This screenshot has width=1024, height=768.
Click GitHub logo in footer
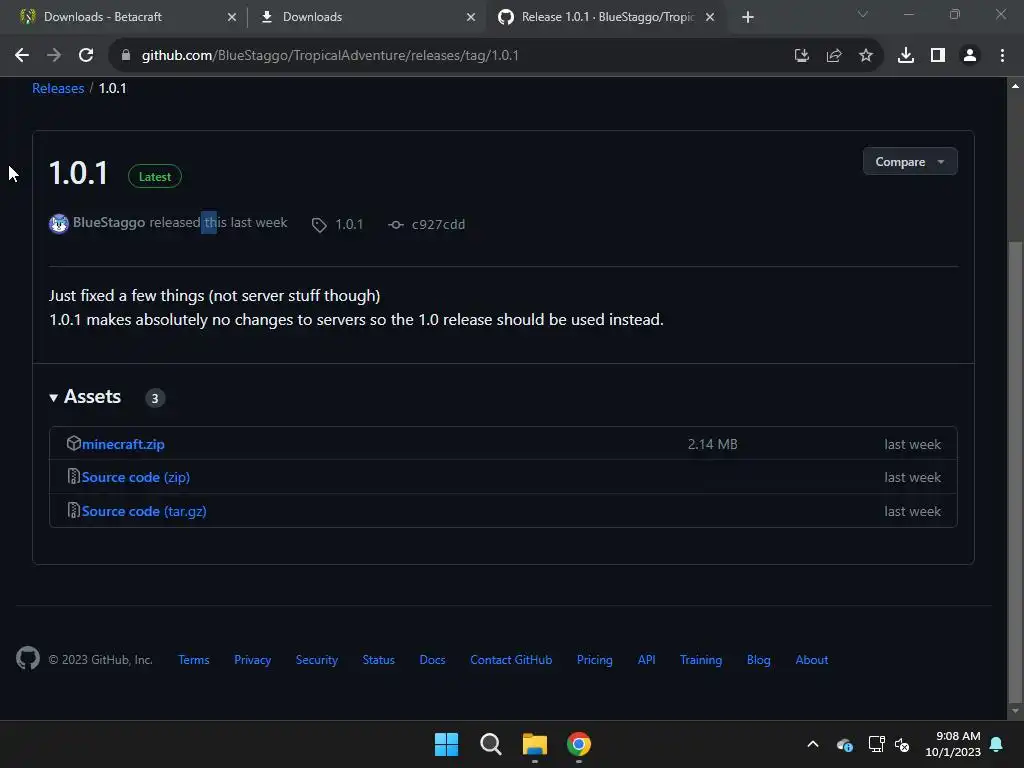click(x=28, y=658)
